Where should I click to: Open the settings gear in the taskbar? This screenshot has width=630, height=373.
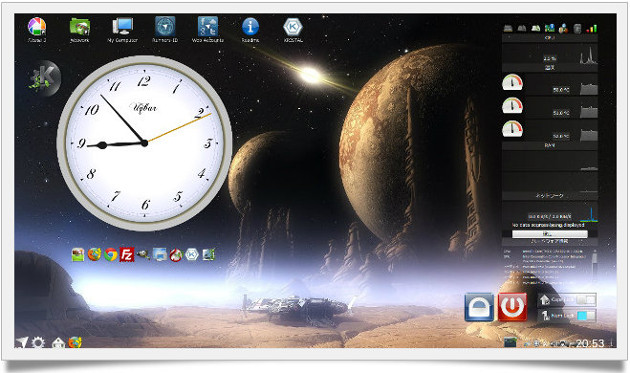coord(38,343)
